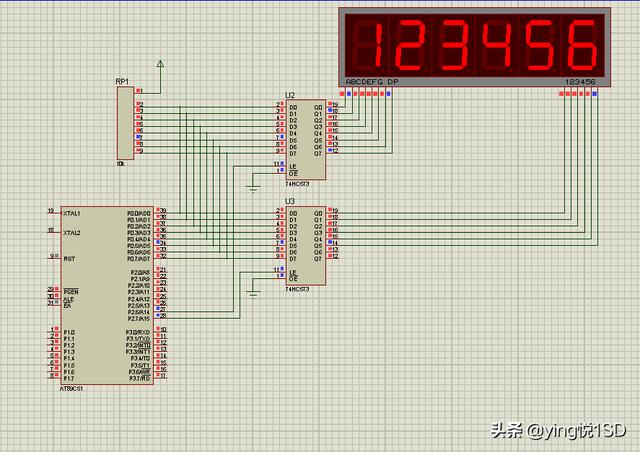Click the LE pin label on U3
This screenshot has height=452, width=640.
tap(293, 272)
